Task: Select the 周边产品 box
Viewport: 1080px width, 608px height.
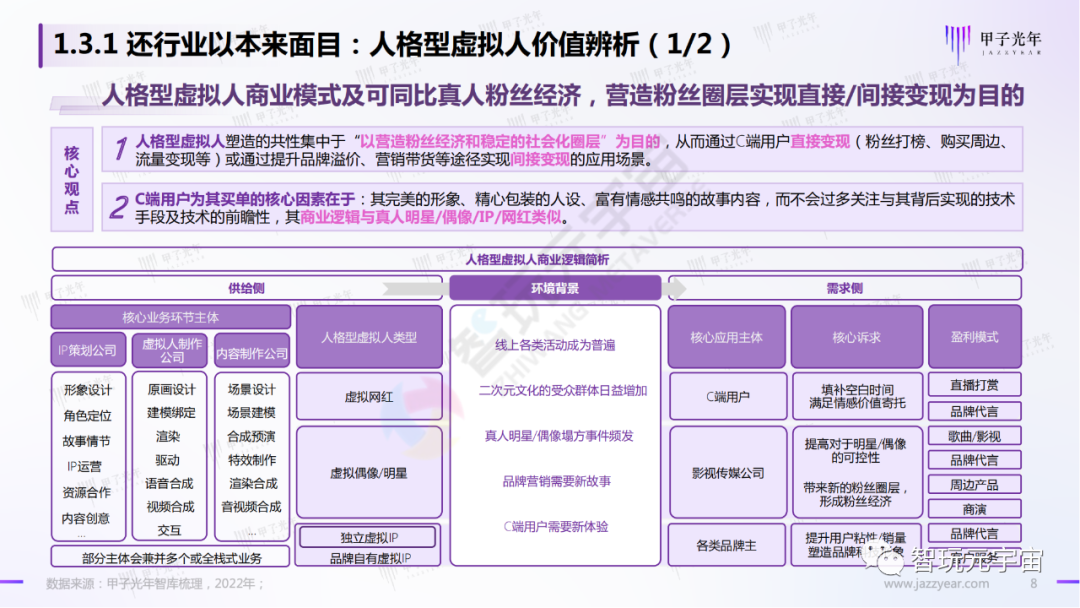Action: point(975,485)
